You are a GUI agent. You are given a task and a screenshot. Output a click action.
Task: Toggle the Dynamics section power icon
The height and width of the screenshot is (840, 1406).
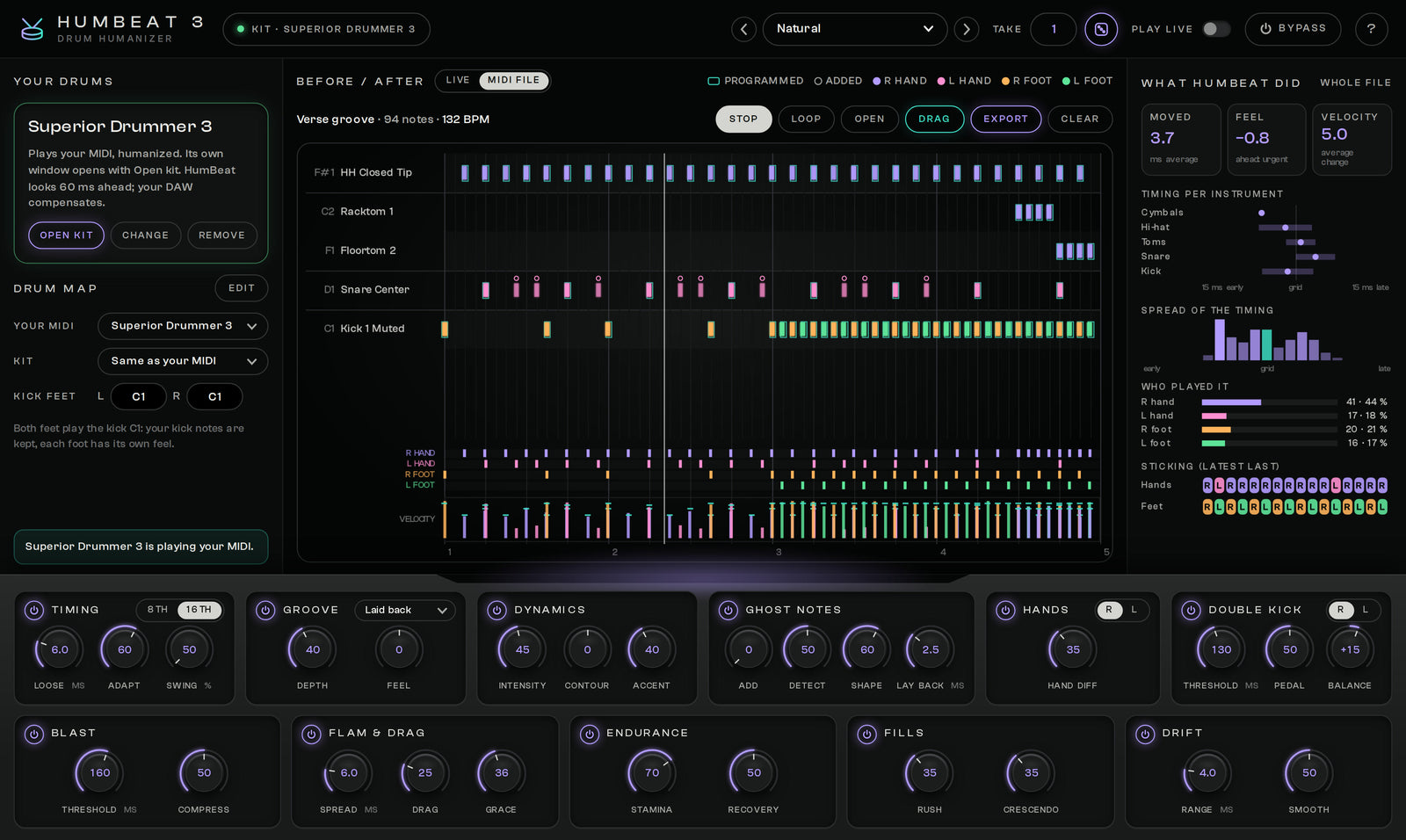[x=496, y=610]
